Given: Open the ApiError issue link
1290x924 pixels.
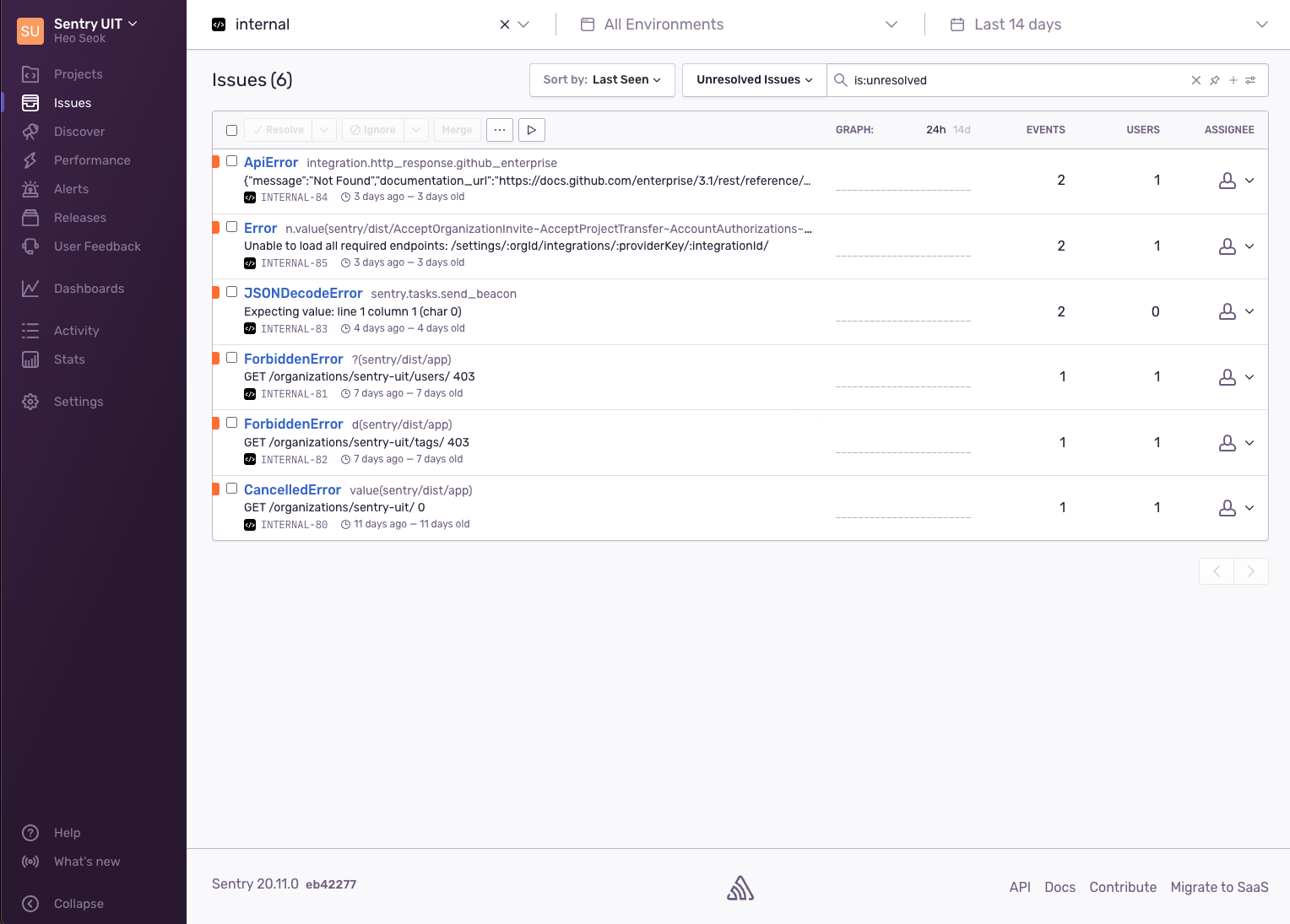Looking at the screenshot, I should click(271, 162).
